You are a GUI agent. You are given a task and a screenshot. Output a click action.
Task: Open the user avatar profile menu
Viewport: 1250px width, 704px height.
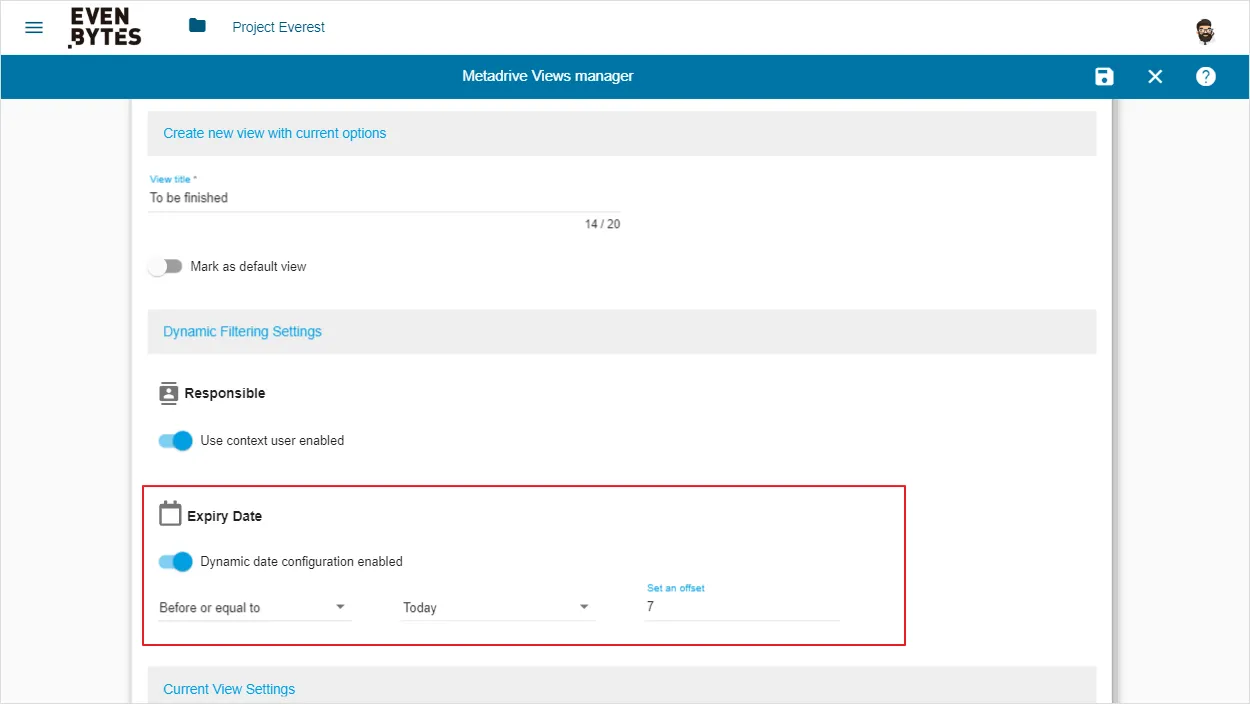(1205, 31)
